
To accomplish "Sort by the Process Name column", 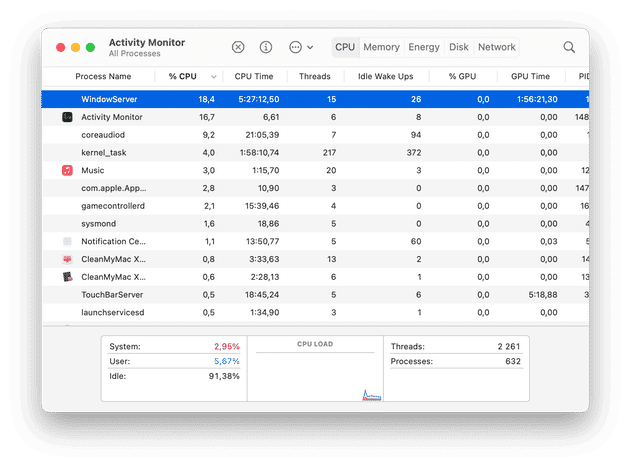I will tap(104, 76).
